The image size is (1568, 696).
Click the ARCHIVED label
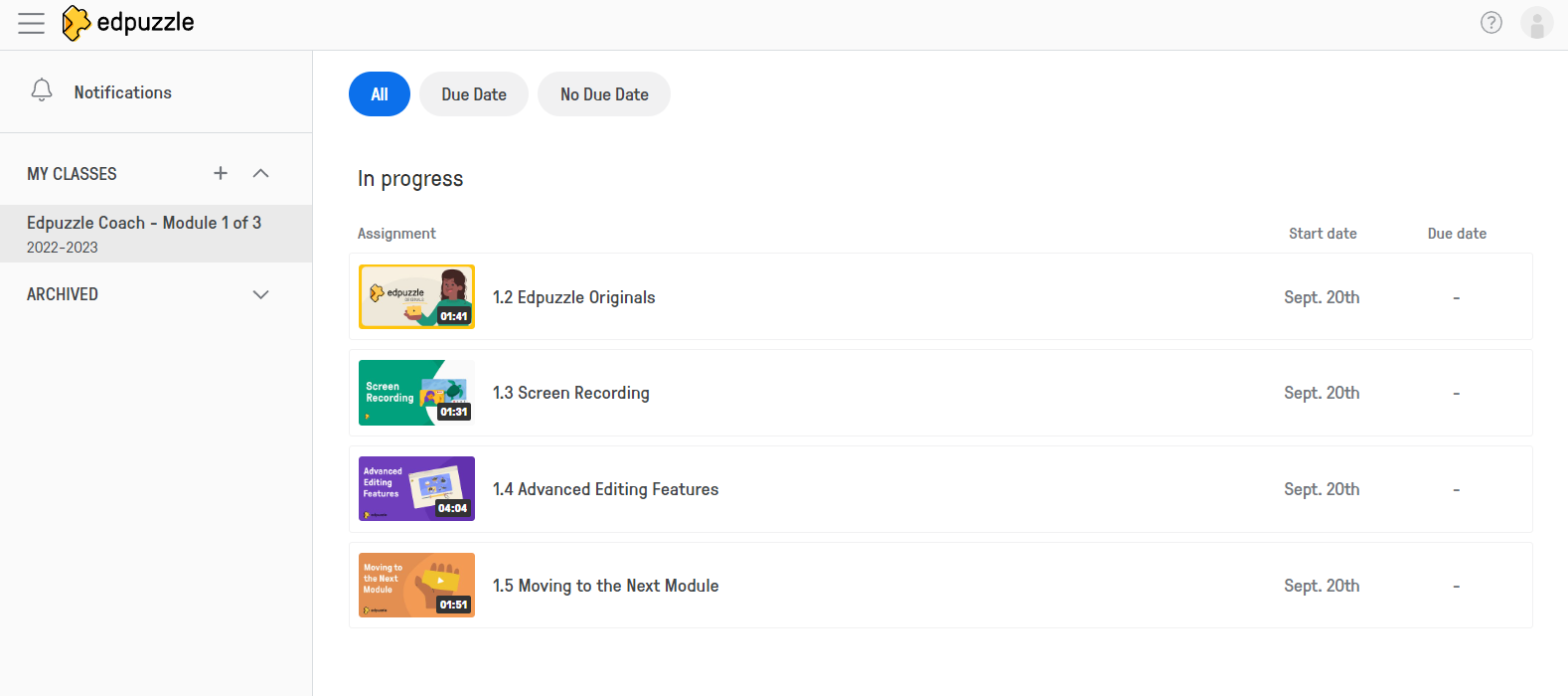coord(63,294)
